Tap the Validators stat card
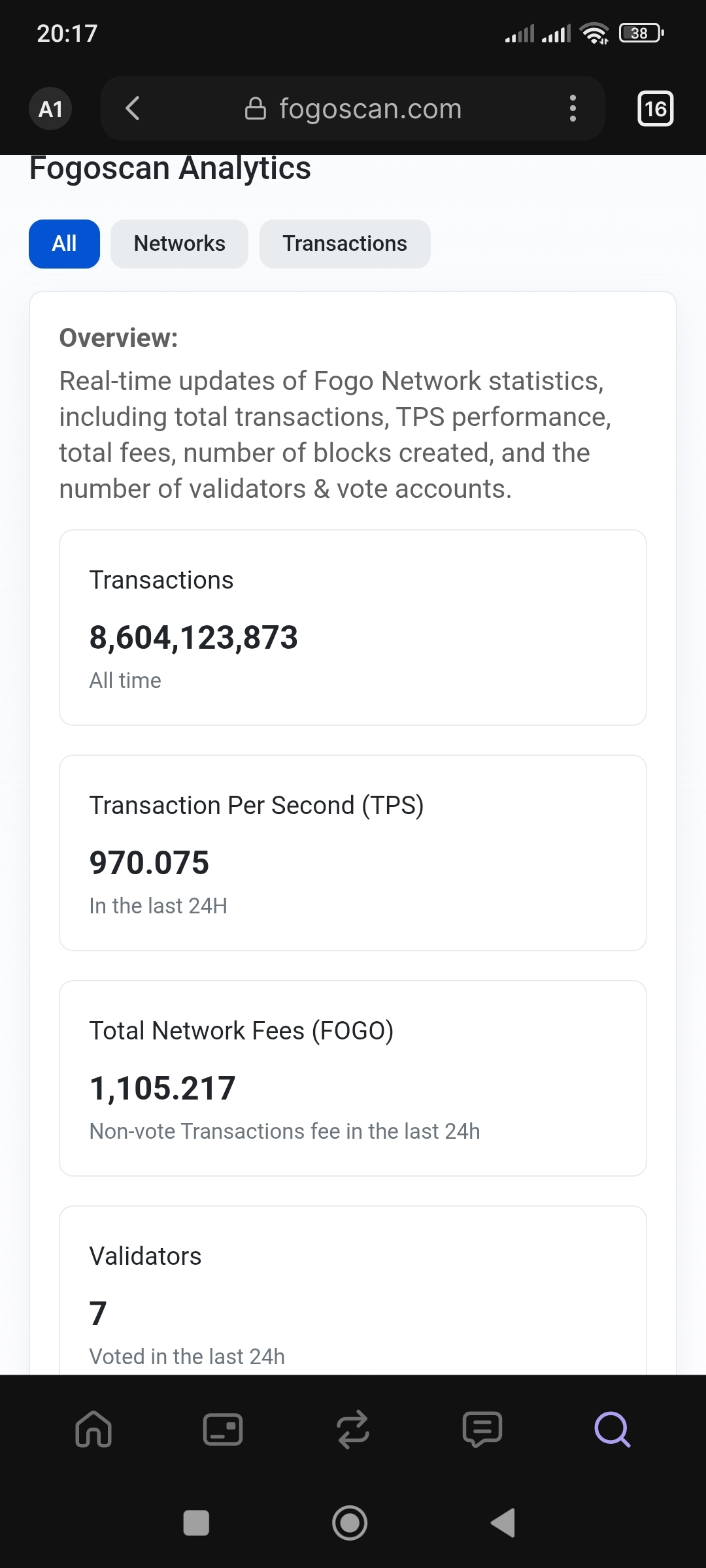Screen dimensions: 706x1568 click(353, 1294)
